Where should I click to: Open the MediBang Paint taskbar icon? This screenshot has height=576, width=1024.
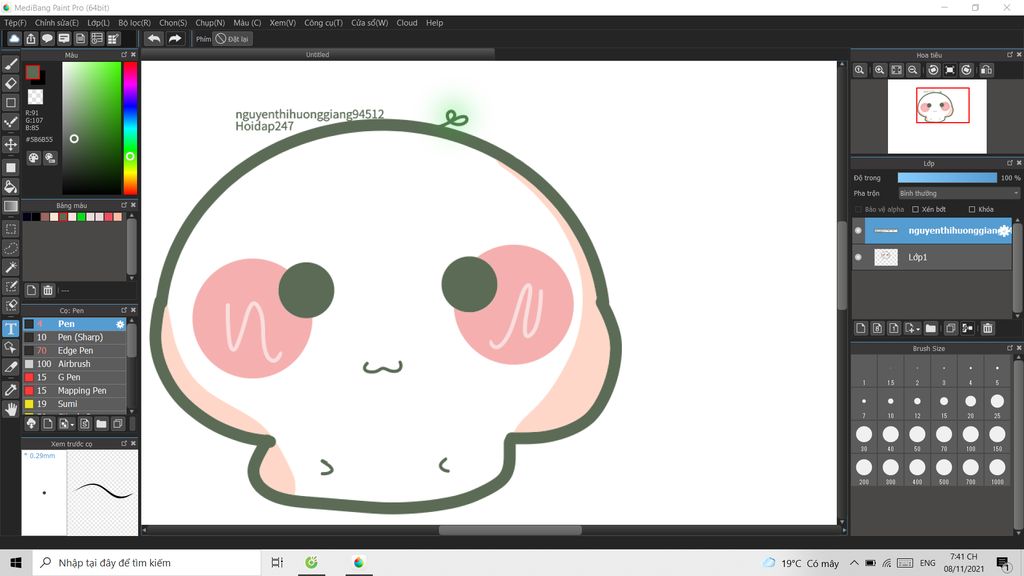pos(359,562)
